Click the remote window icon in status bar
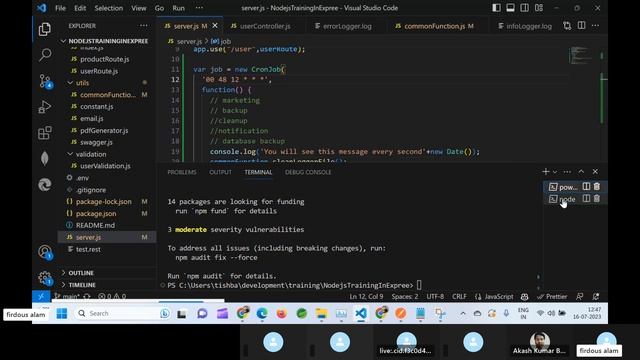This screenshot has height=360, width=640. 41,297
